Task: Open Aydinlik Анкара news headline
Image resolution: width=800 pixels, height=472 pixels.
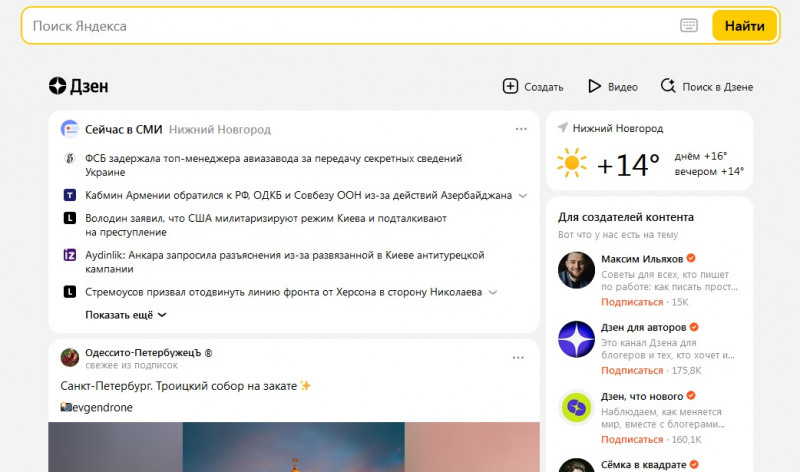Action: pos(285,262)
